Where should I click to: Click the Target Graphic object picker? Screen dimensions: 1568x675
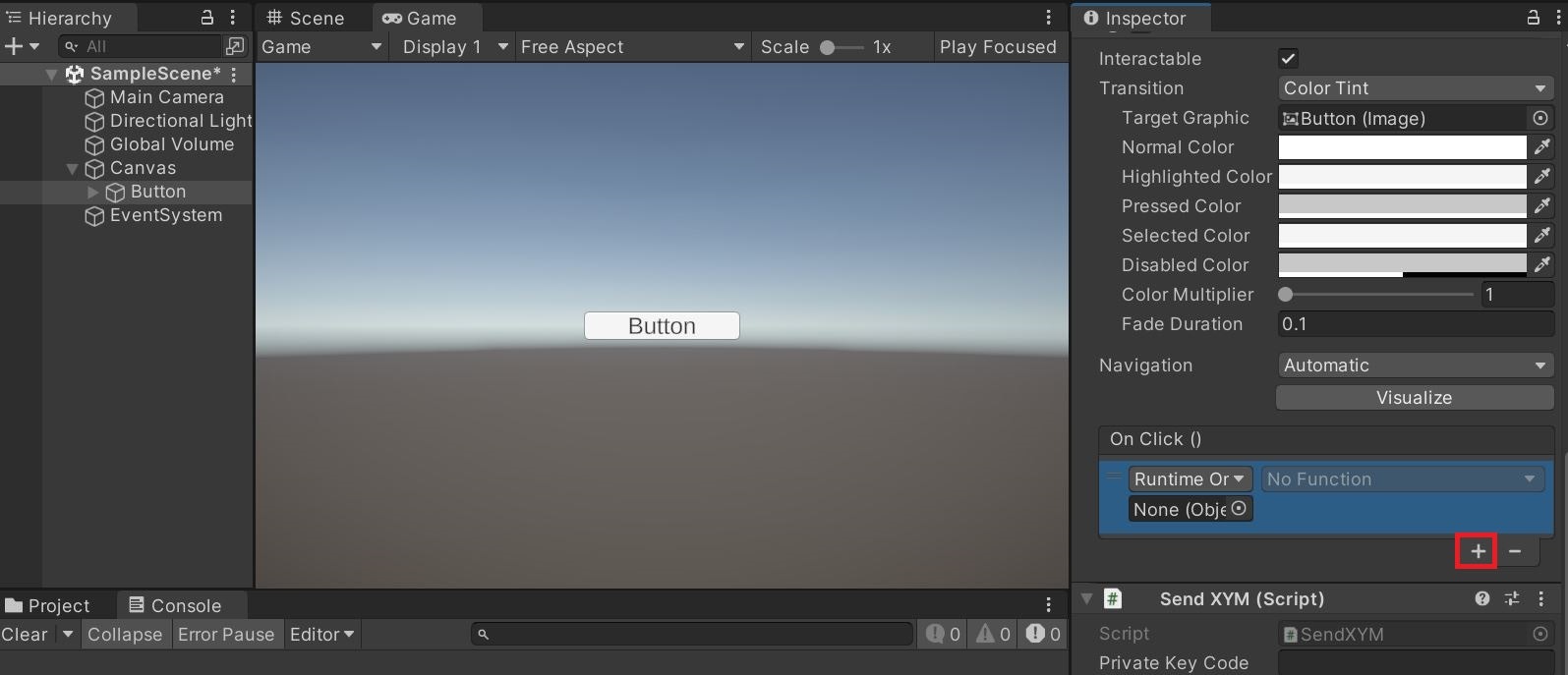(1540, 118)
